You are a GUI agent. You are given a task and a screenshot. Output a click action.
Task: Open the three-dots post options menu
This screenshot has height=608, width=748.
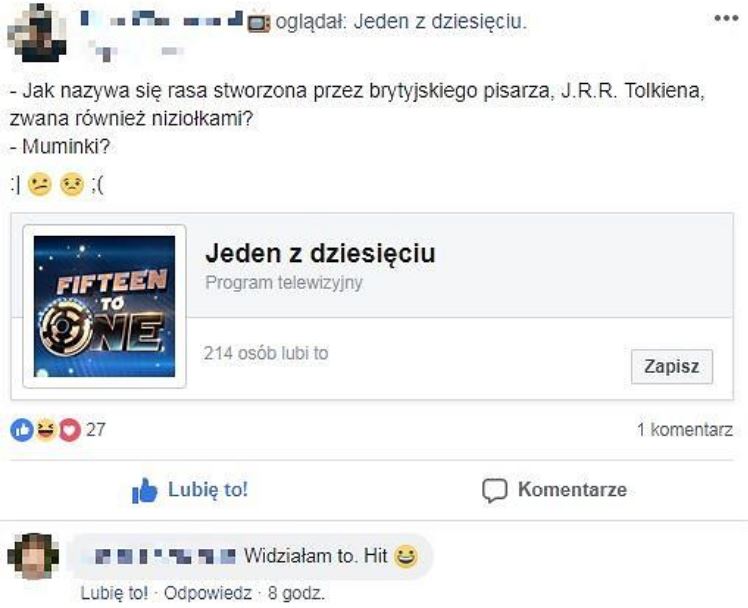pos(726,19)
